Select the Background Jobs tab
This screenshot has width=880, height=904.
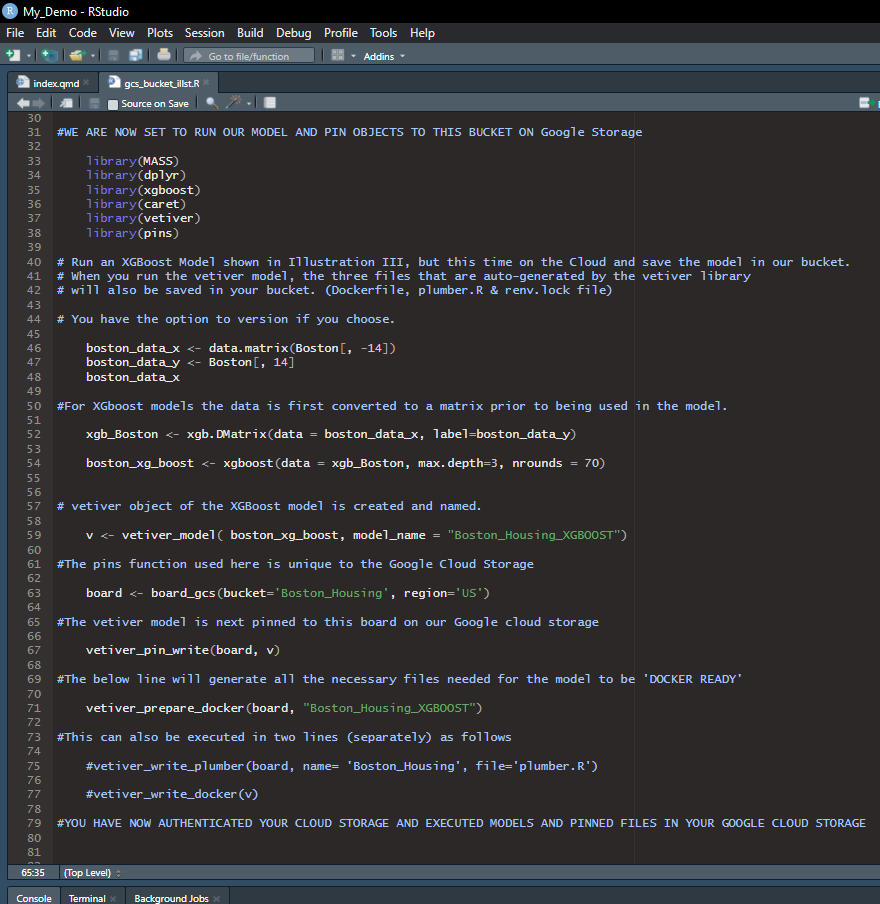click(x=171, y=898)
